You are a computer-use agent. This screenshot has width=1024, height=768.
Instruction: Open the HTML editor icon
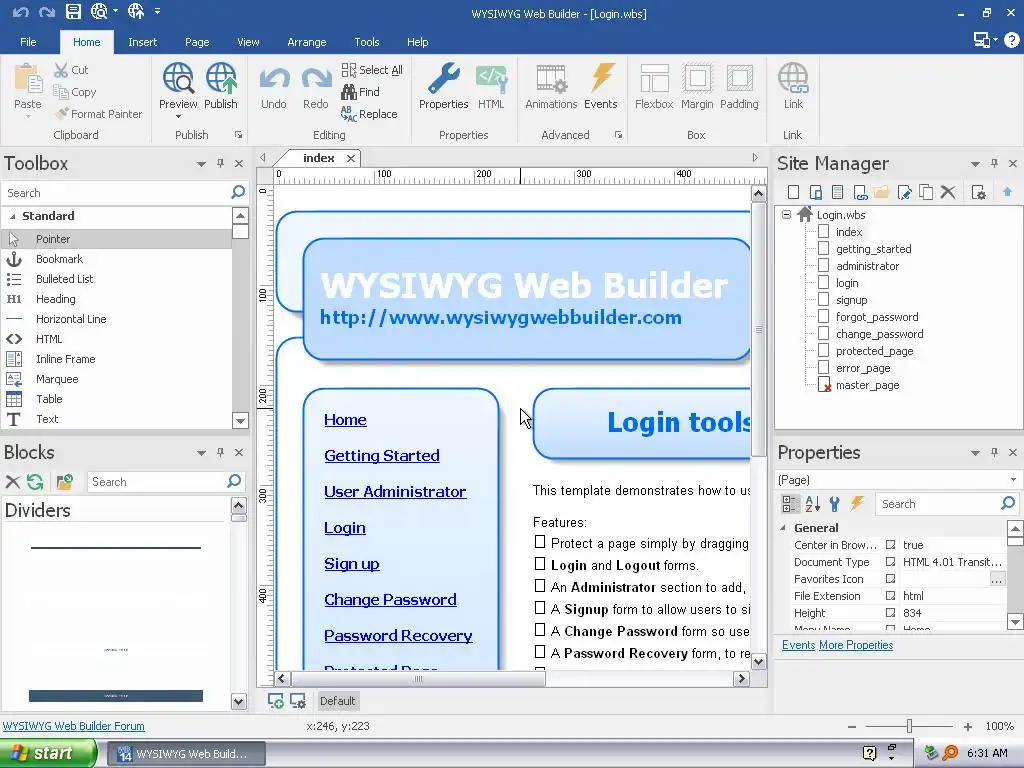(491, 78)
